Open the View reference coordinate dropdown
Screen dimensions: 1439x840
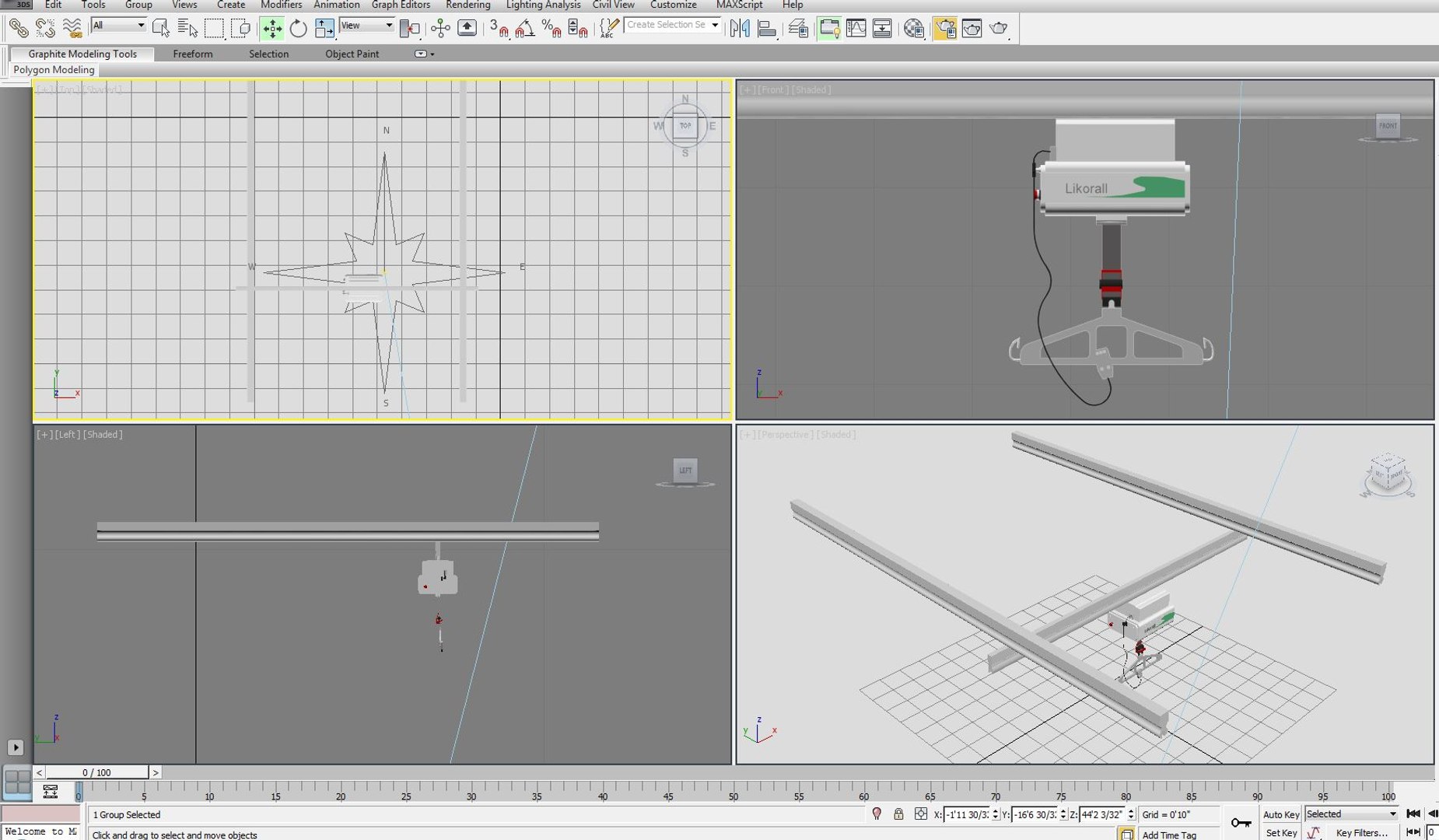(x=367, y=26)
